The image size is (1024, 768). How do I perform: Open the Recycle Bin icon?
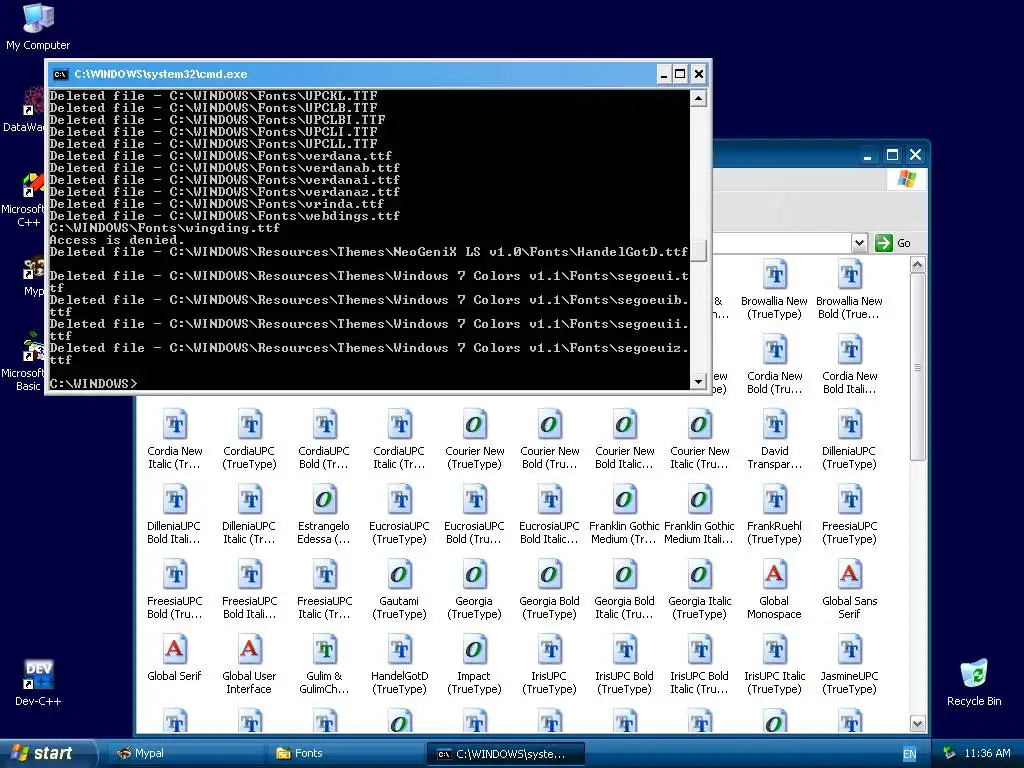[974, 682]
